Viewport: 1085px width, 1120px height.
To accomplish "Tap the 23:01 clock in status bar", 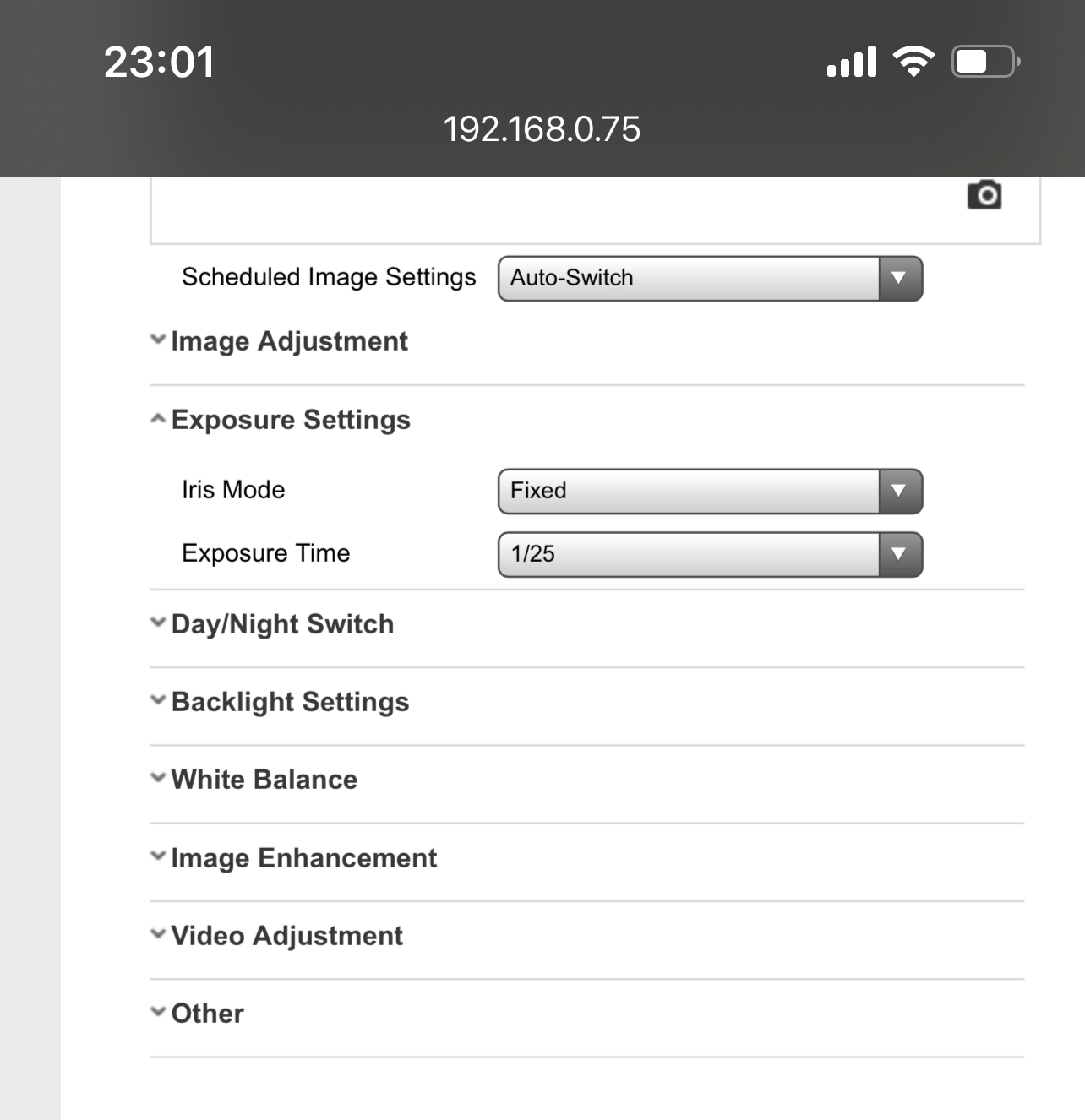I will [x=159, y=62].
